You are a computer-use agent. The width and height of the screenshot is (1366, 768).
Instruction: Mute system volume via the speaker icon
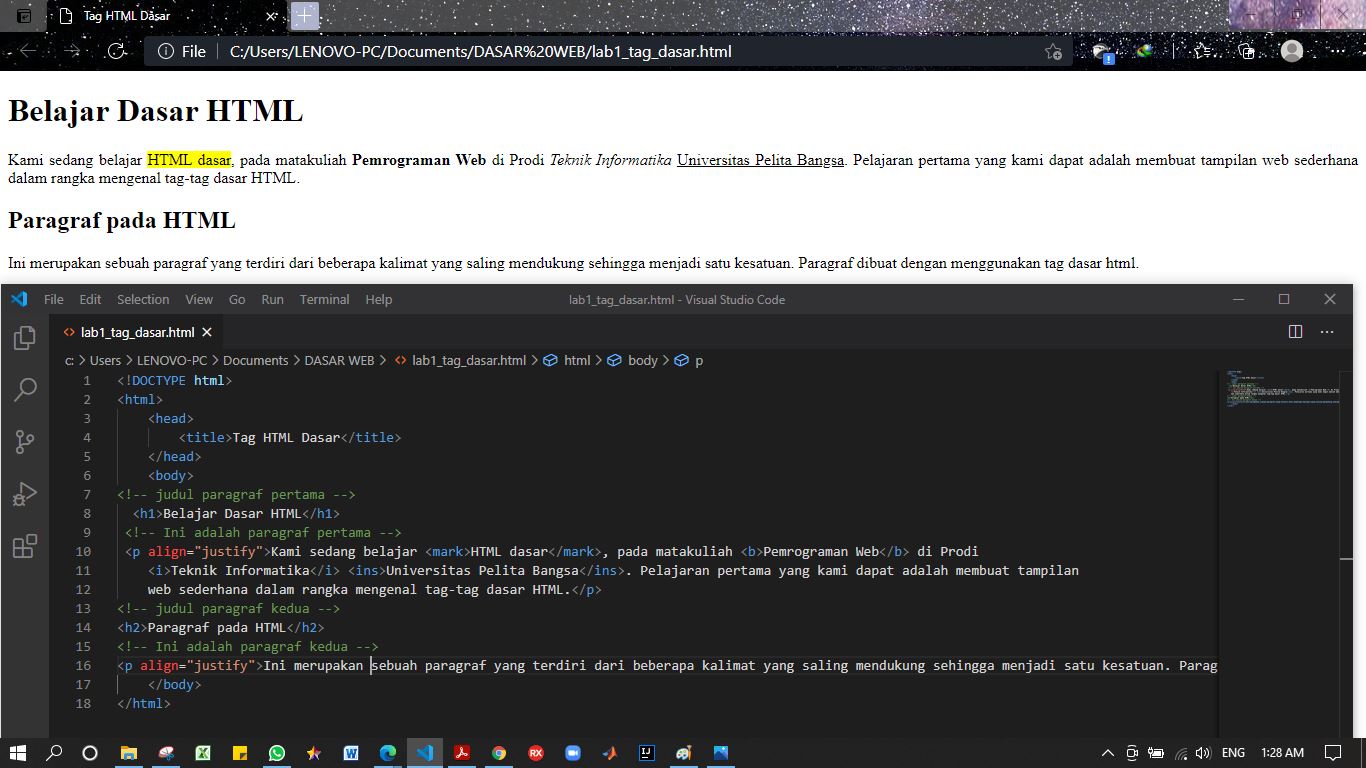(x=1204, y=753)
